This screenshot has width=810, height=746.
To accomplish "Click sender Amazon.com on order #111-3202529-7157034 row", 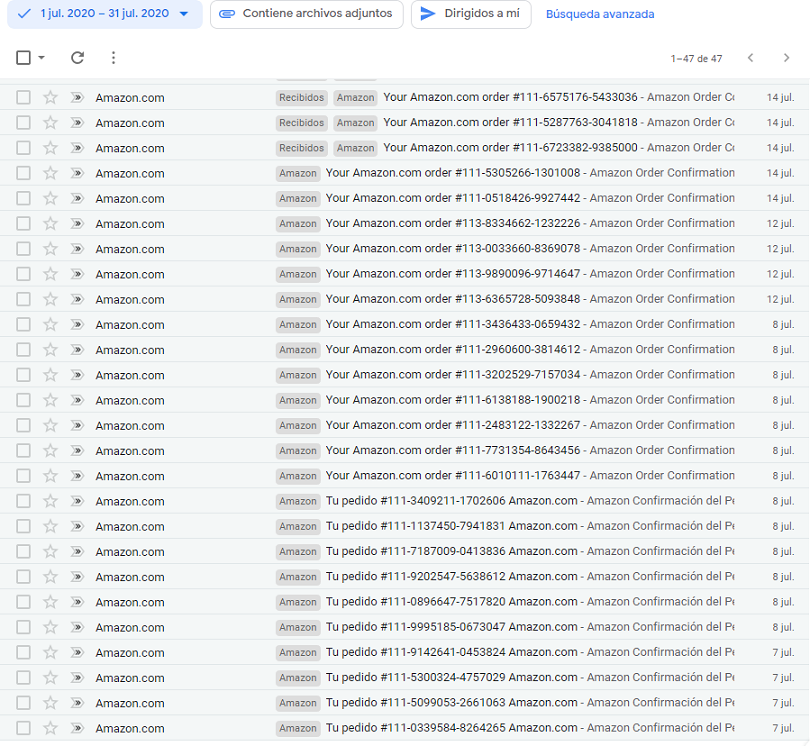I will 130,375.
